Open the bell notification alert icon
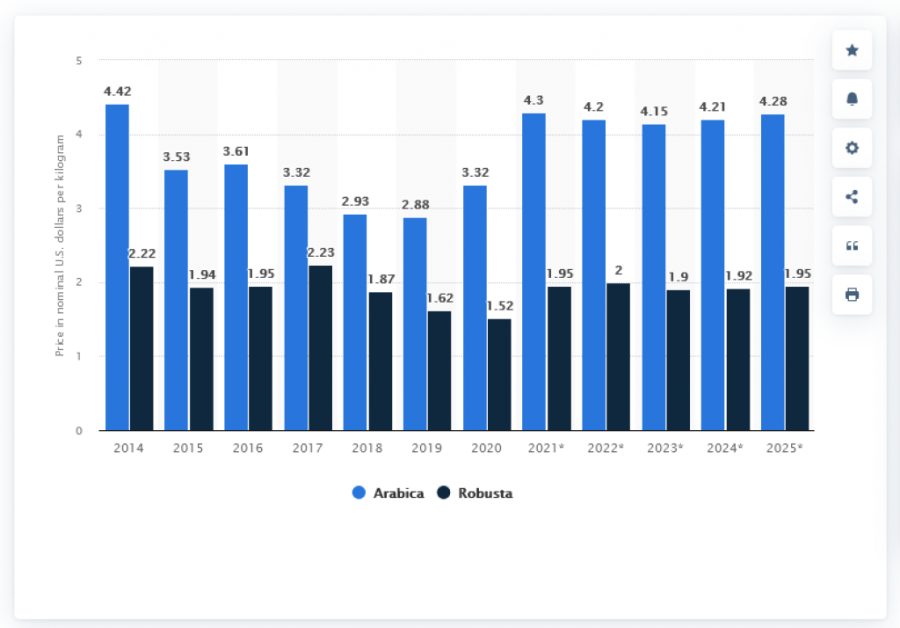This screenshot has width=900, height=628. pos(852,99)
